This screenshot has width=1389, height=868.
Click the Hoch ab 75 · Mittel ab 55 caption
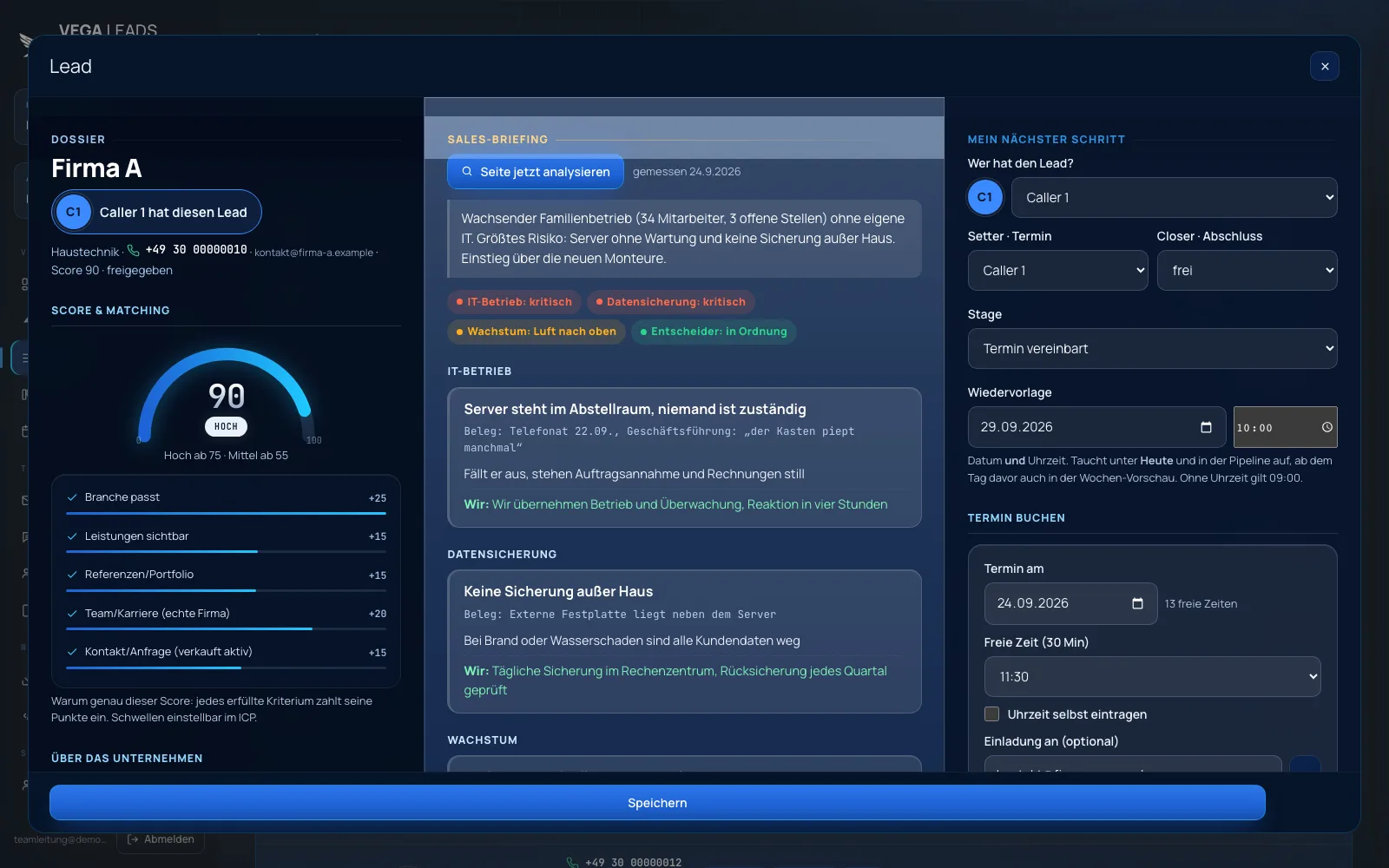(226, 456)
